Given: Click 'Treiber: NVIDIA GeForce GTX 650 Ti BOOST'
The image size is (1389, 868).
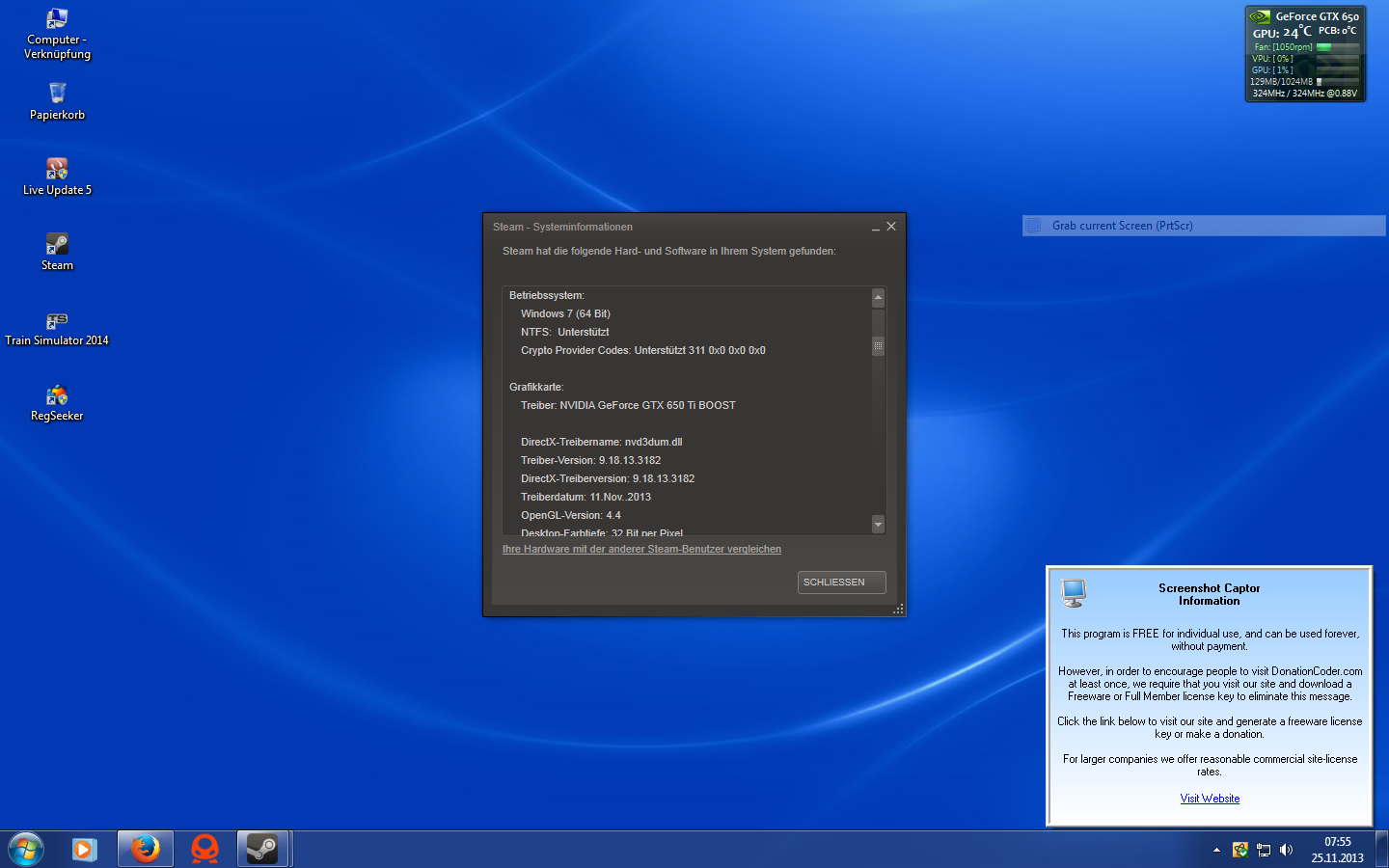Looking at the screenshot, I should pos(628,406).
